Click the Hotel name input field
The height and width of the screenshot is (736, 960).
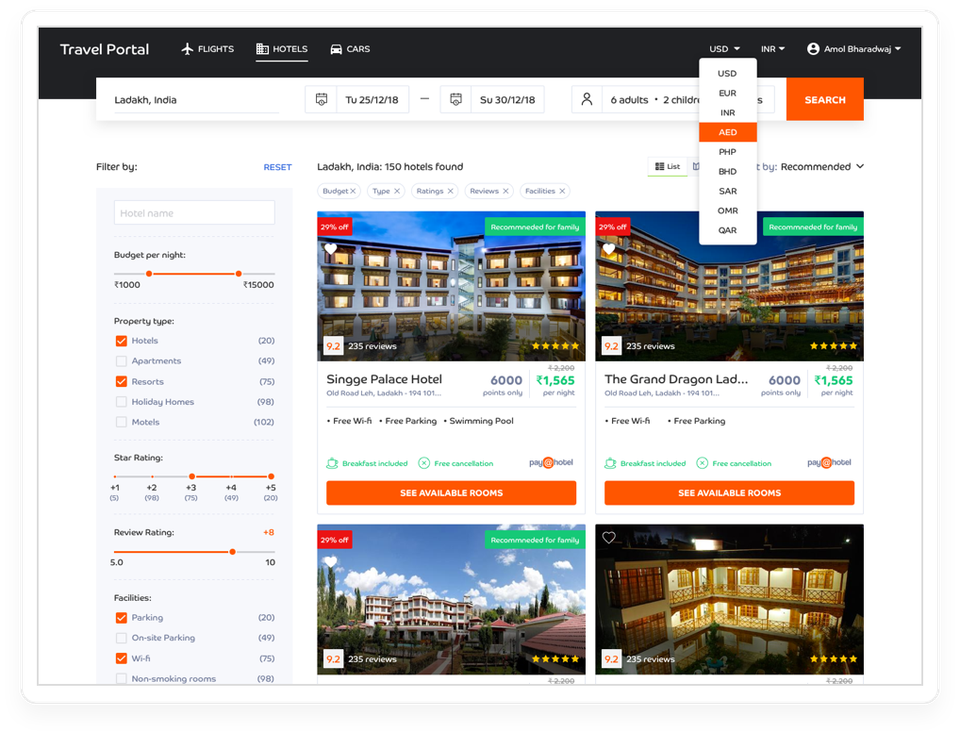(x=194, y=213)
